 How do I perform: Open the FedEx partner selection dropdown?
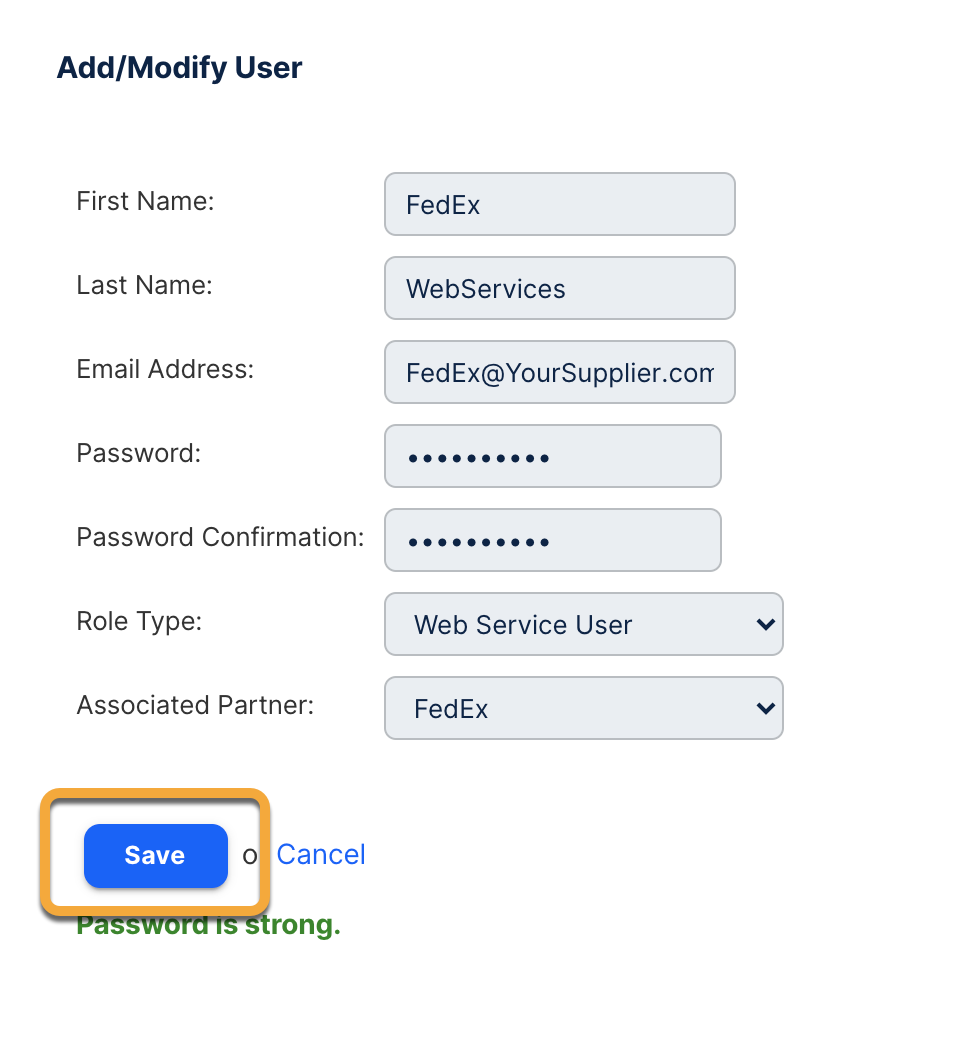[x=570, y=709]
